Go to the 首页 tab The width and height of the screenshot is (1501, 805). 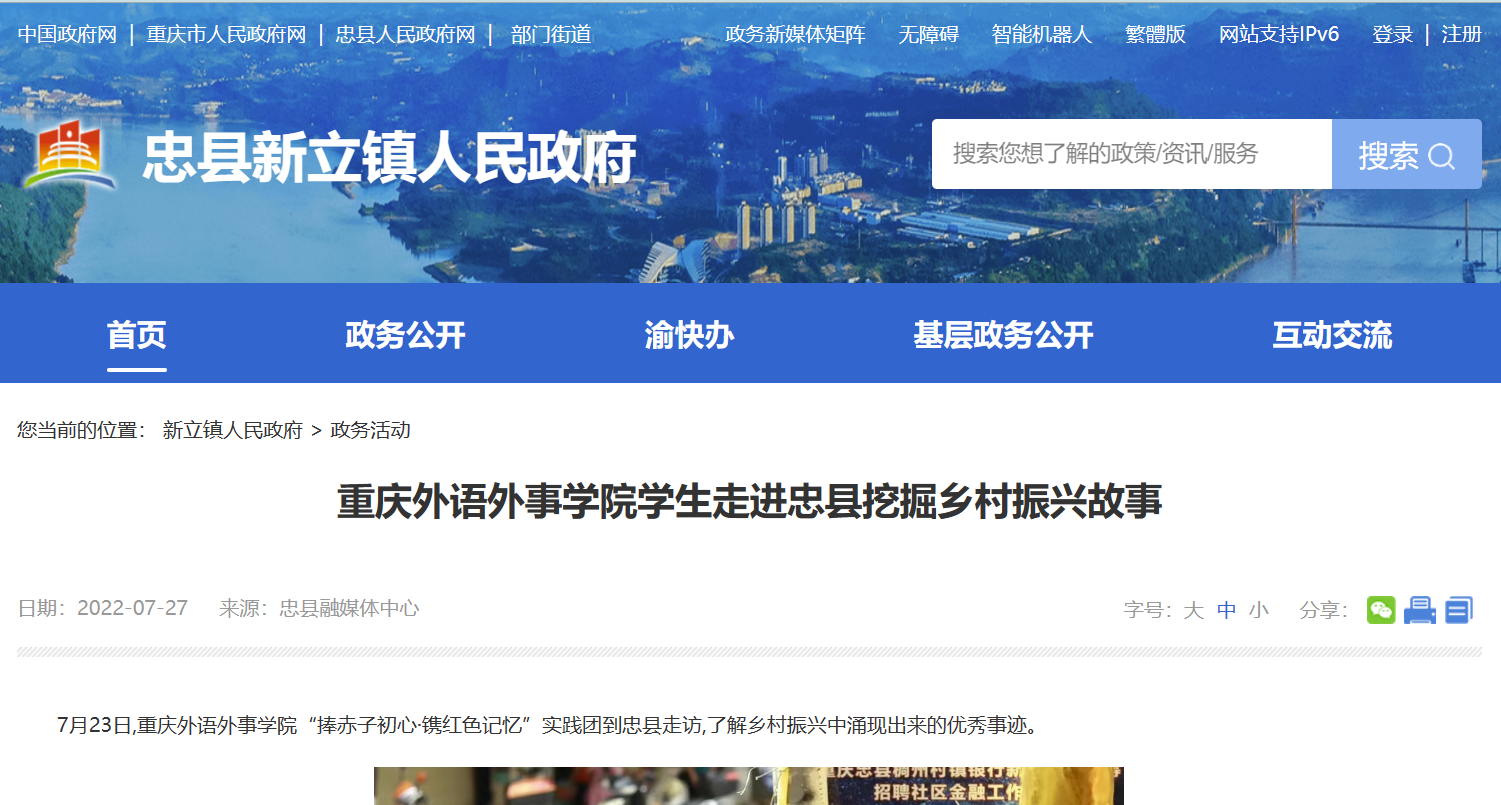pos(137,335)
